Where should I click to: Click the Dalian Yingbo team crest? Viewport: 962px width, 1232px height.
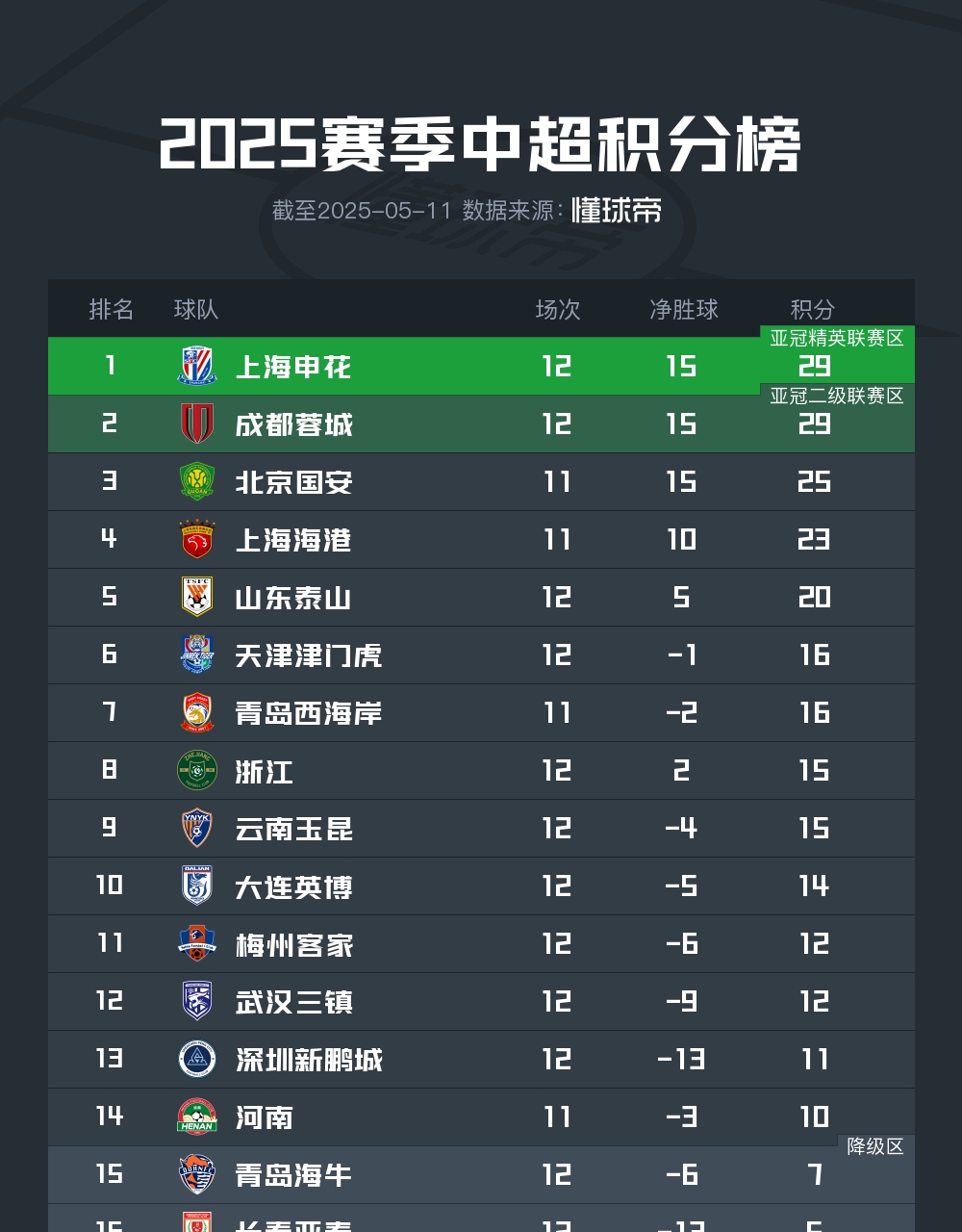coord(197,885)
